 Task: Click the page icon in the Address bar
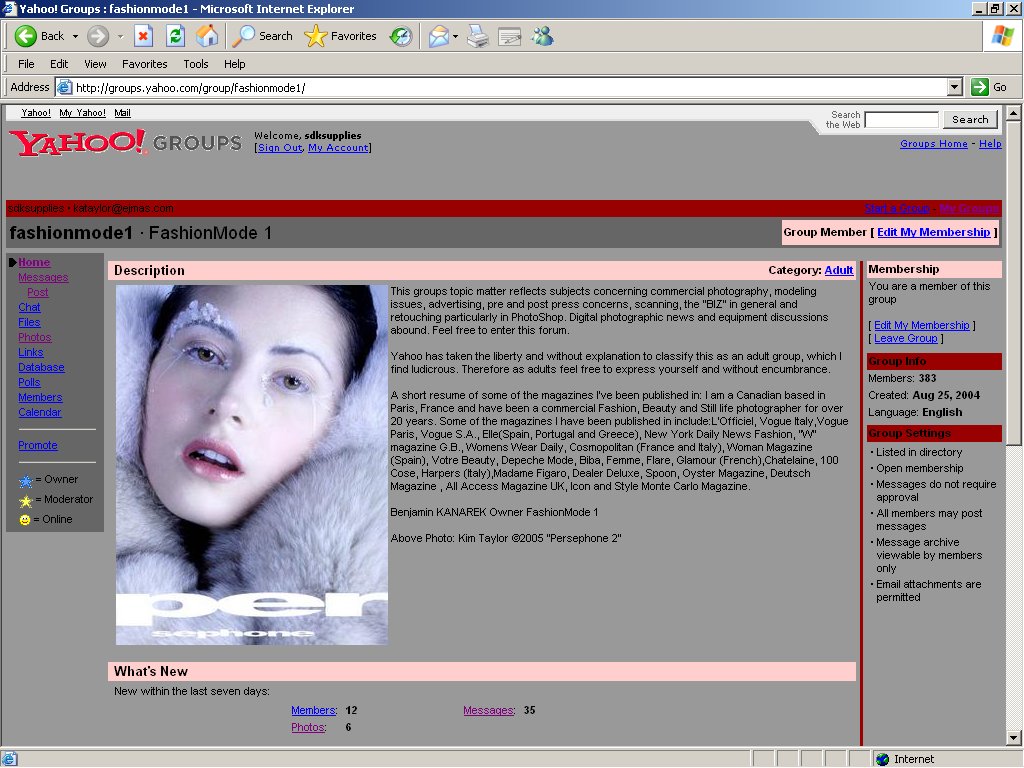(64, 87)
